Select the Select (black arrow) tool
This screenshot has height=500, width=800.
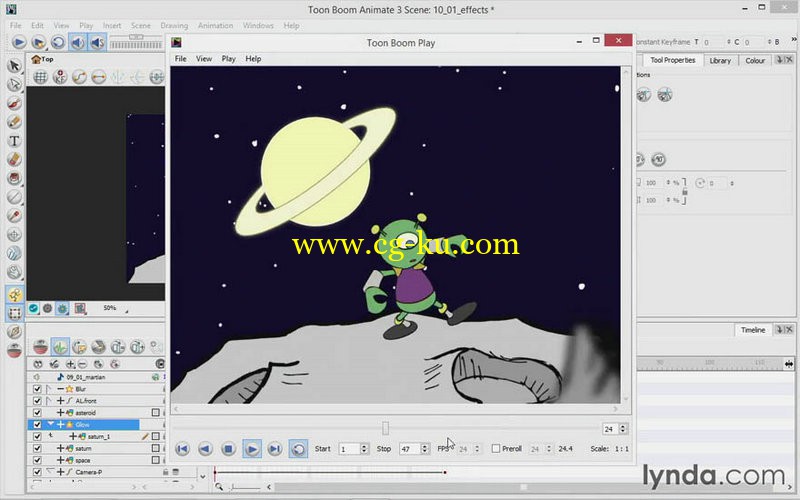point(14,65)
